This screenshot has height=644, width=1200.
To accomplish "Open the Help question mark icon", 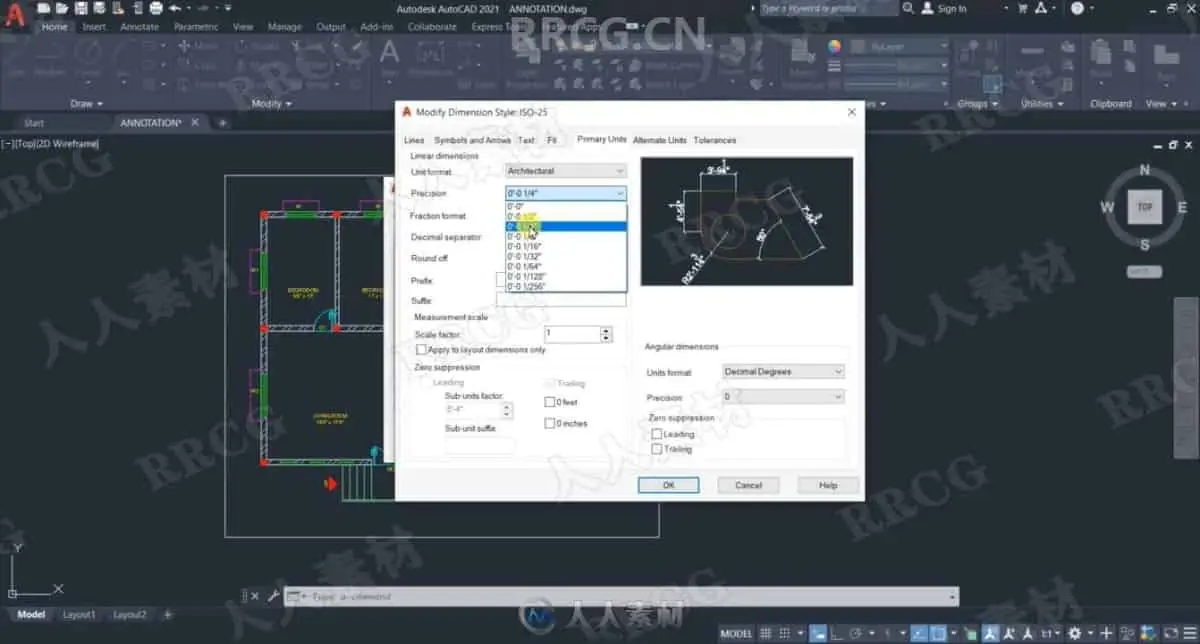I will tap(1078, 8).
